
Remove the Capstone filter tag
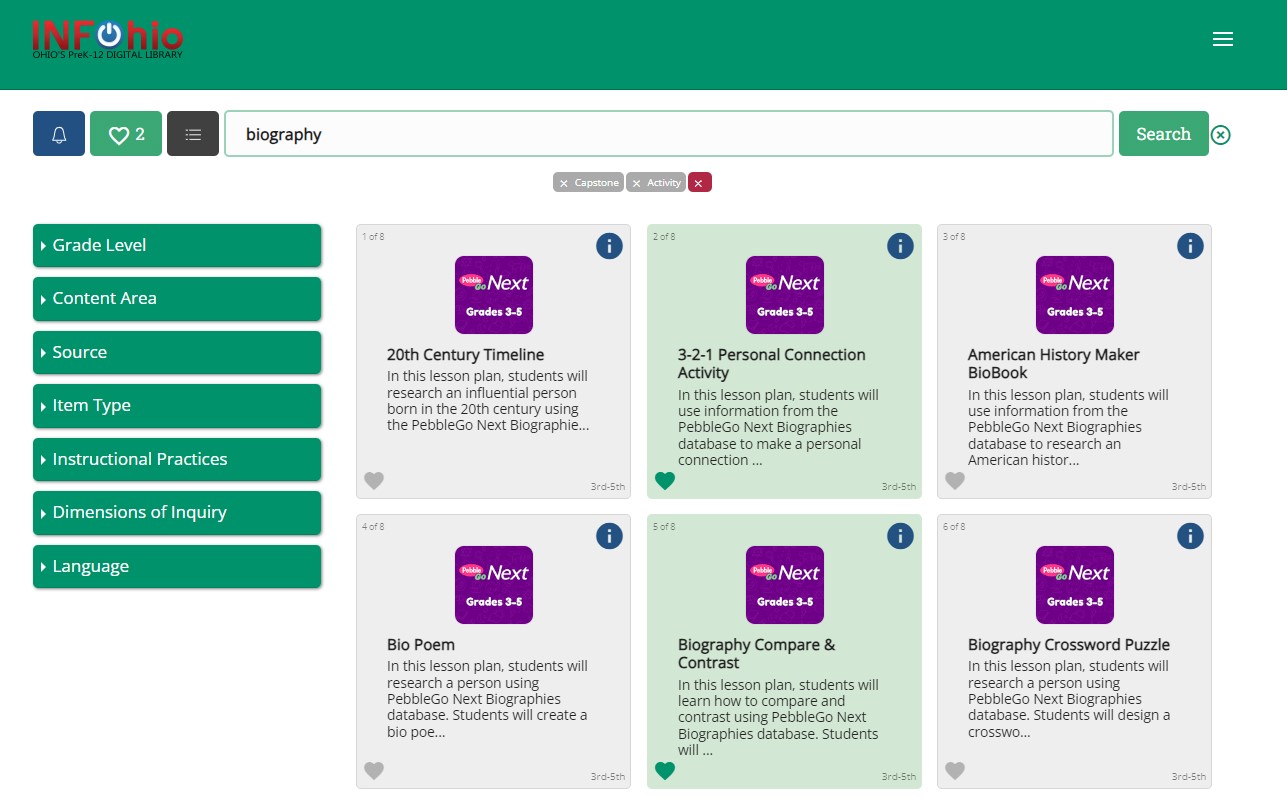click(x=588, y=183)
